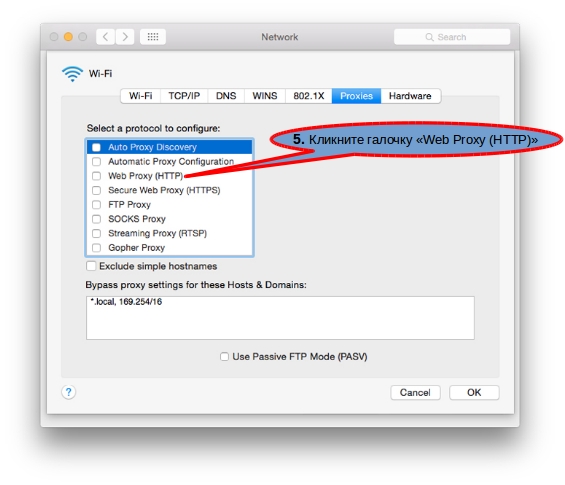
Task: Click the bypass proxy hosts text field
Action: 280,318
